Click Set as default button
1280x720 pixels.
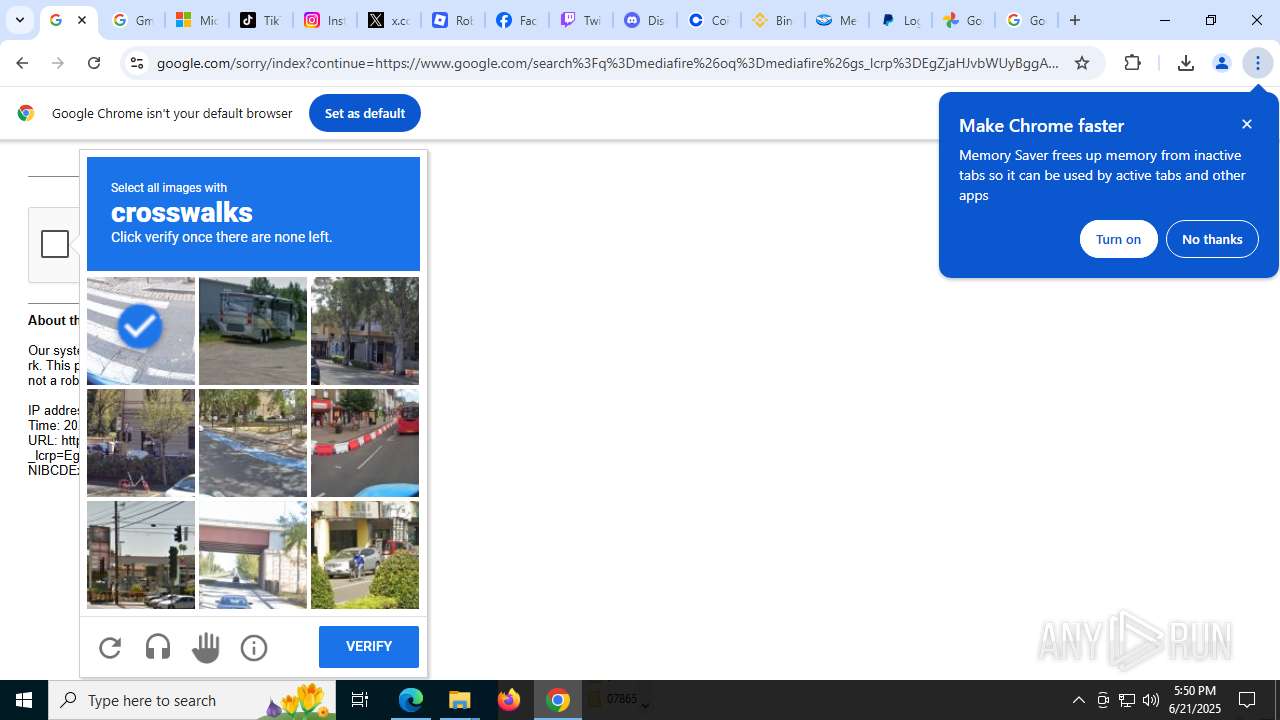[x=364, y=113]
